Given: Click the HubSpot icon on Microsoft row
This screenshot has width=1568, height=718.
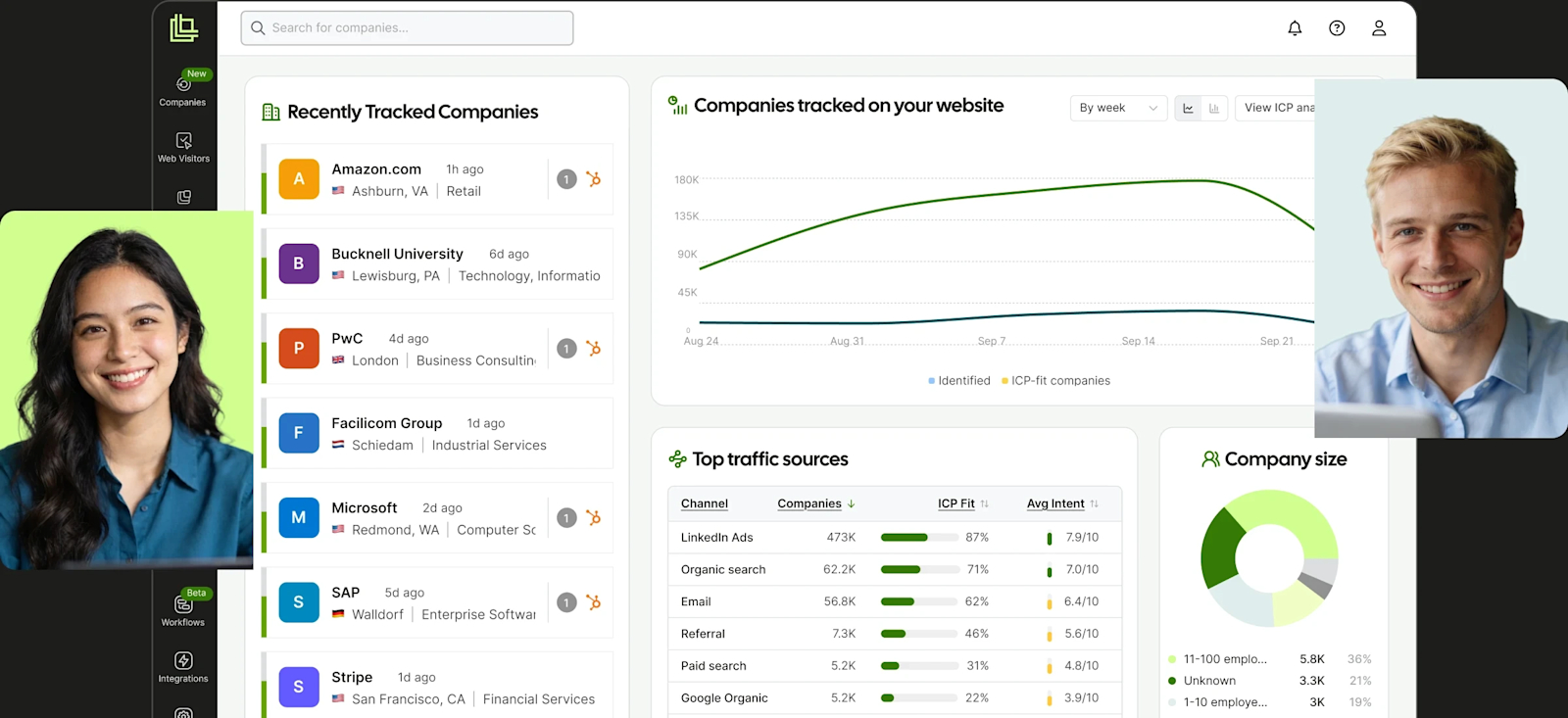Looking at the screenshot, I should point(593,518).
